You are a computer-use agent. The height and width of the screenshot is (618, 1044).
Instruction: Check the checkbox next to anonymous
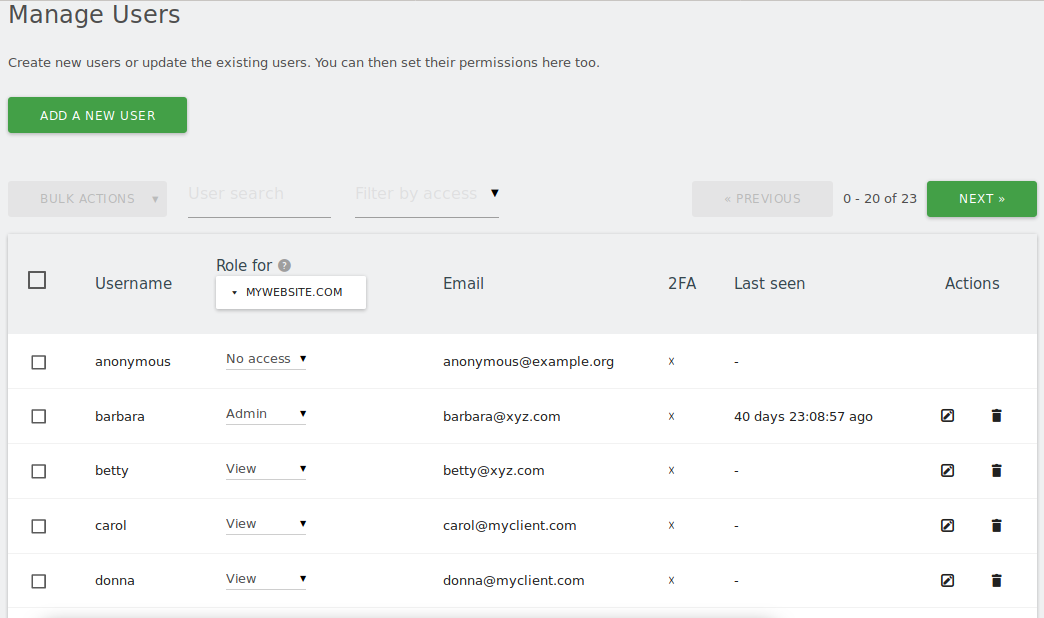[38, 362]
